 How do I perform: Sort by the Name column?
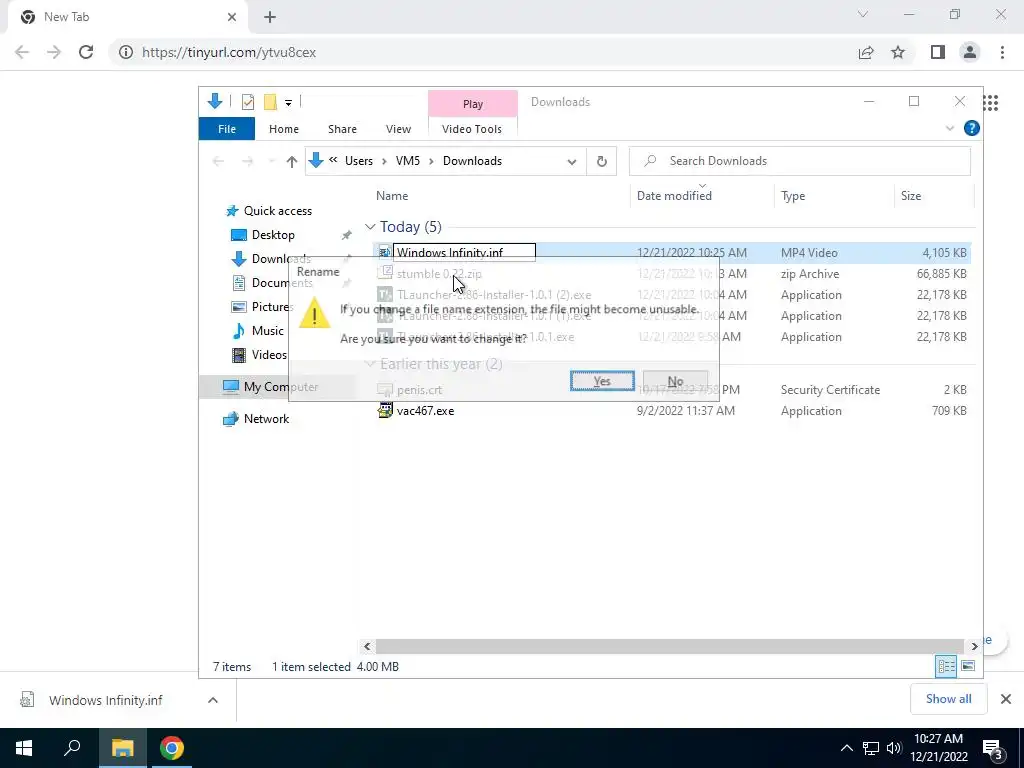click(x=392, y=196)
